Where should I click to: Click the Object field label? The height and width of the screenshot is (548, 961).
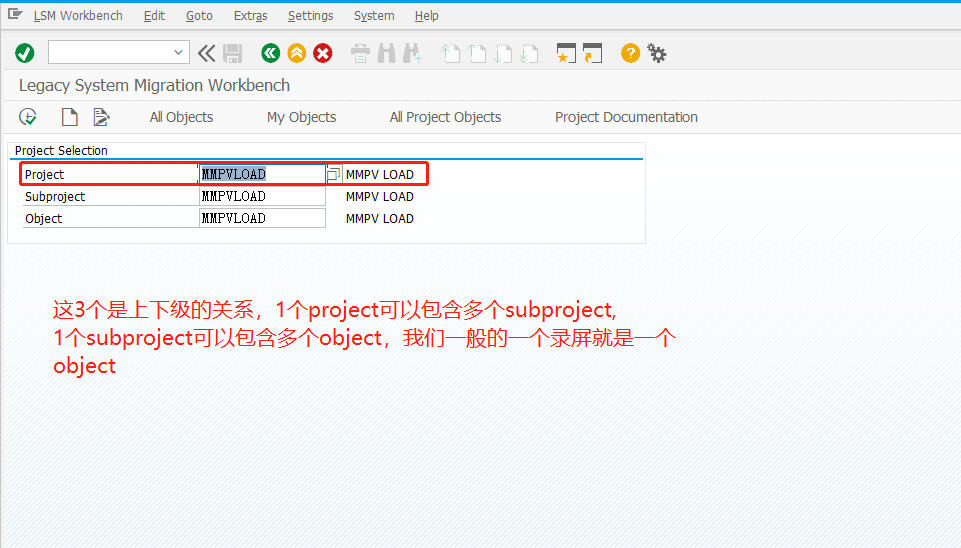44,219
